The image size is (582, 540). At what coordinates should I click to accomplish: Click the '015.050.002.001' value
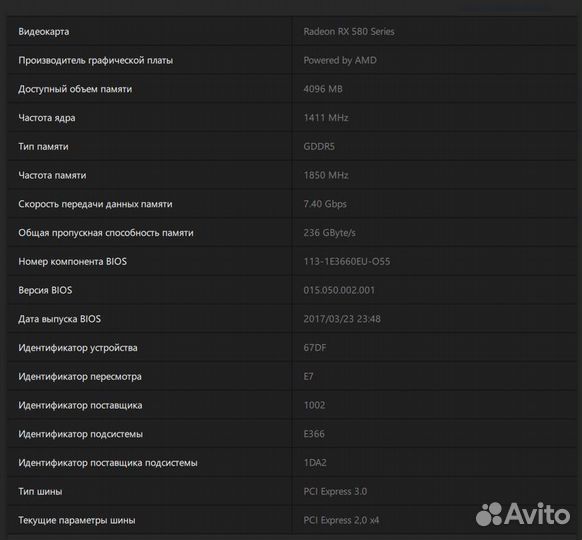click(x=339, y=290)
